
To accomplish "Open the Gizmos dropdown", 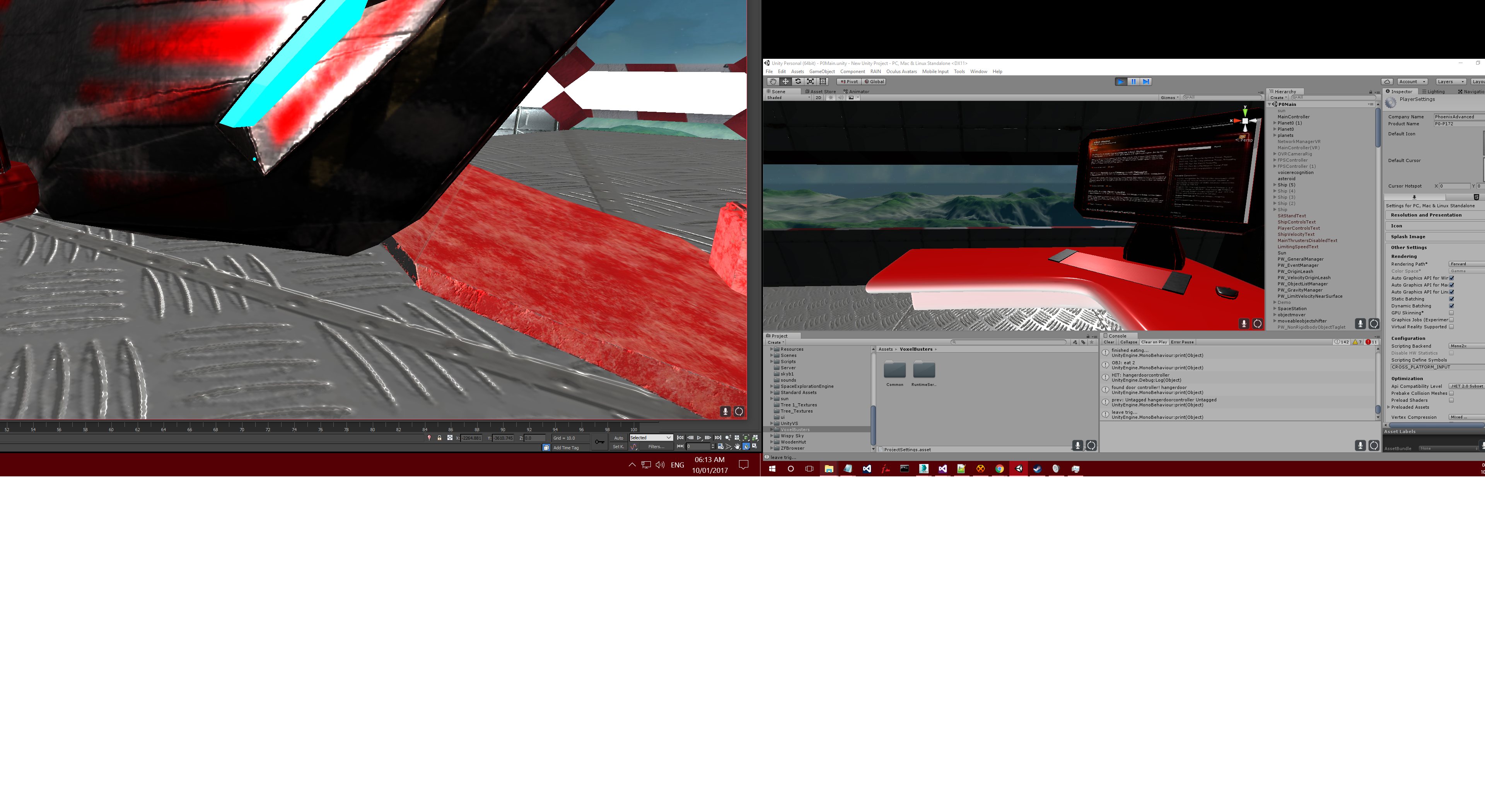I will (1170, 97).
